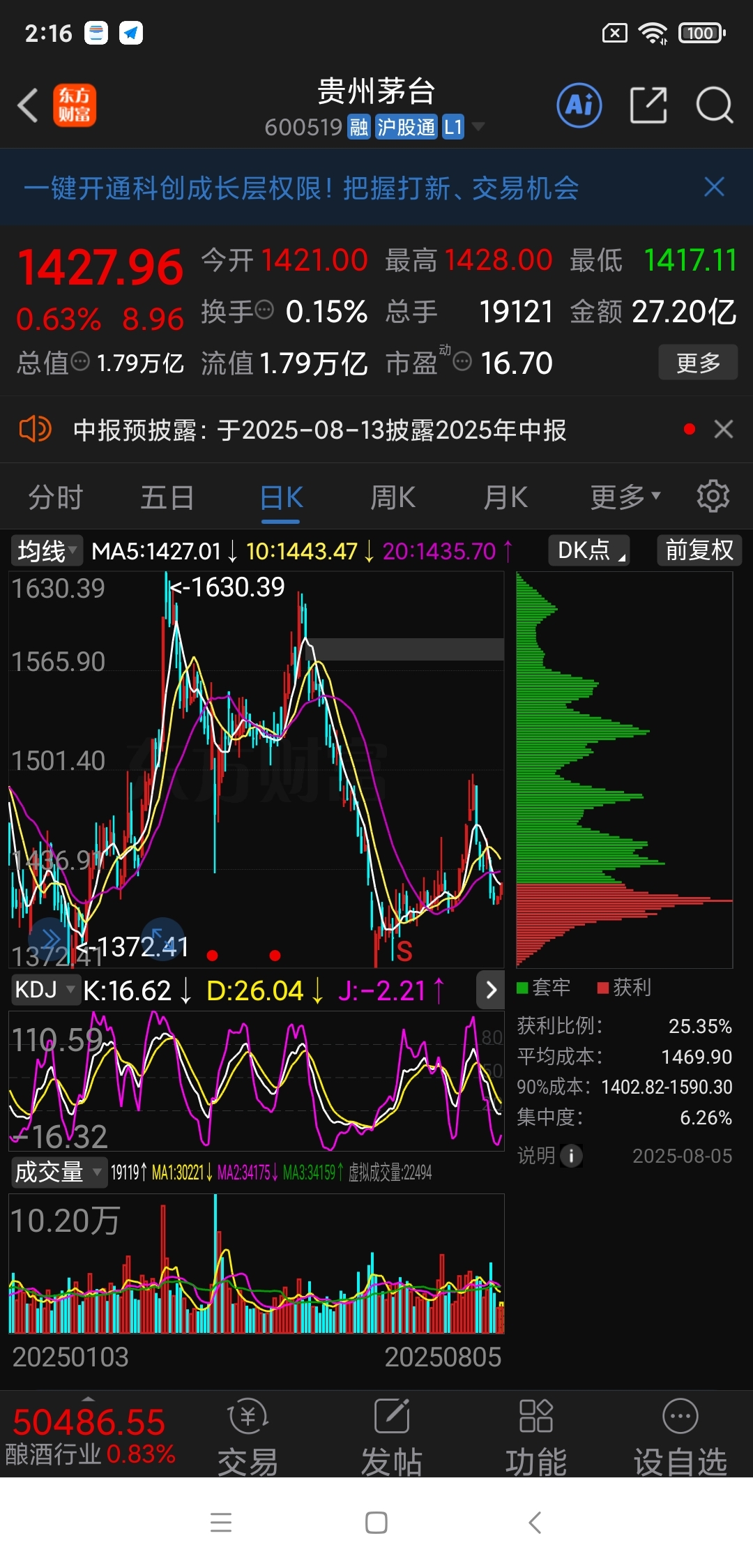This screenshot has width=753, height=1568.
Task: Tap the 总值 info smiley icon
Action: pos(81,361)
